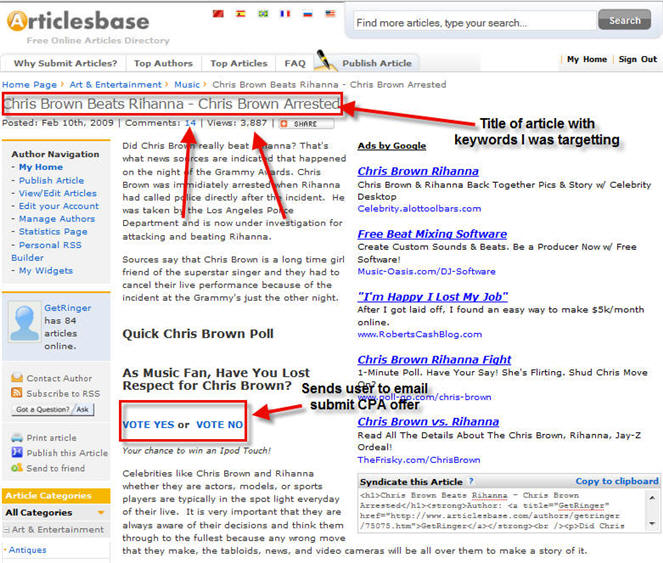
Task: Select the first red language flag
Action: coord(218,14)
